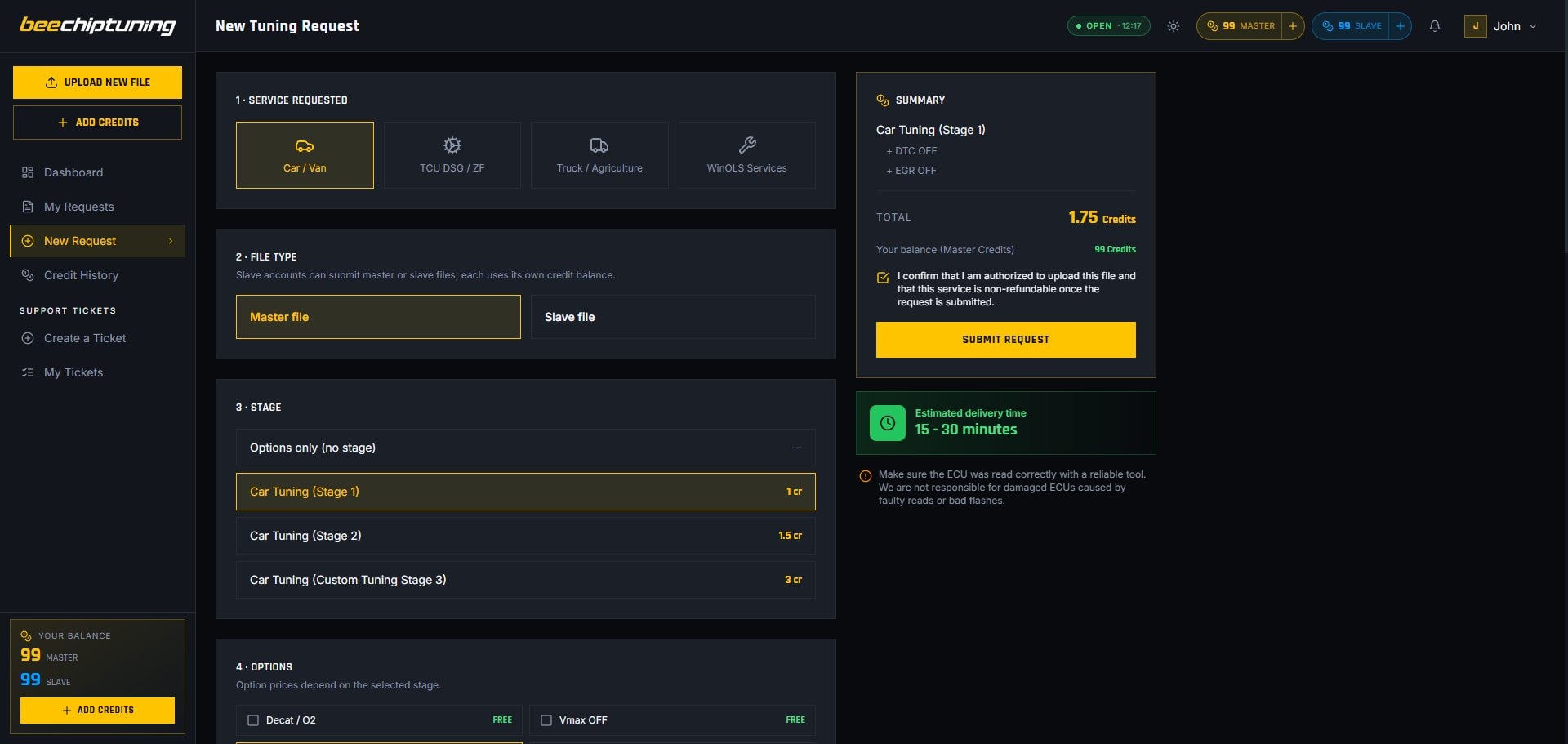Click Add Credits in balance panel
1568x744 pixels.
(x=97, y=711)
